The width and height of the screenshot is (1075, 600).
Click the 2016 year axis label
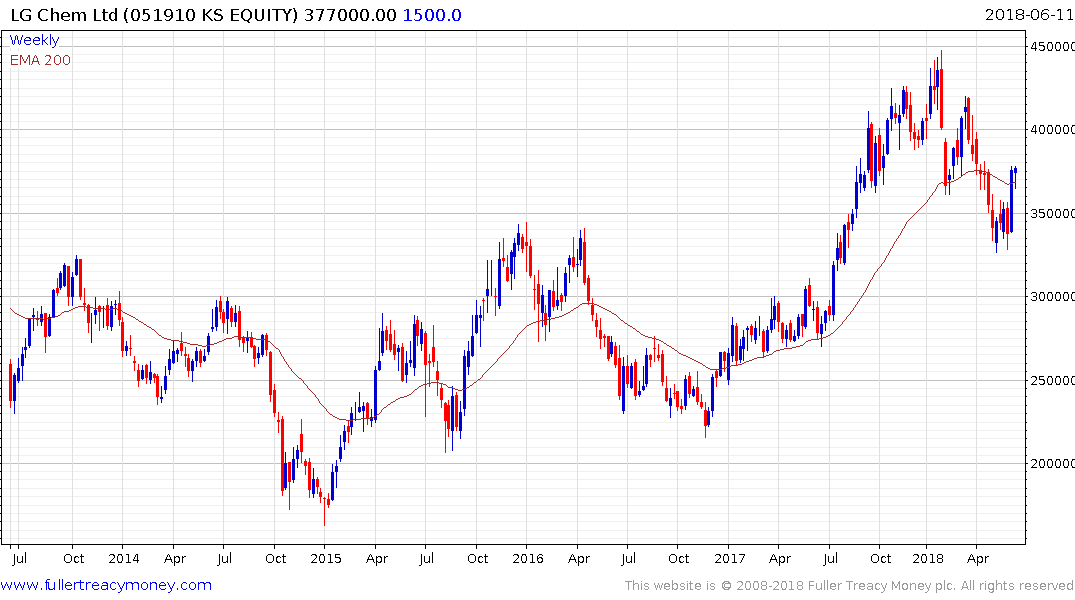tap(528, 558)
